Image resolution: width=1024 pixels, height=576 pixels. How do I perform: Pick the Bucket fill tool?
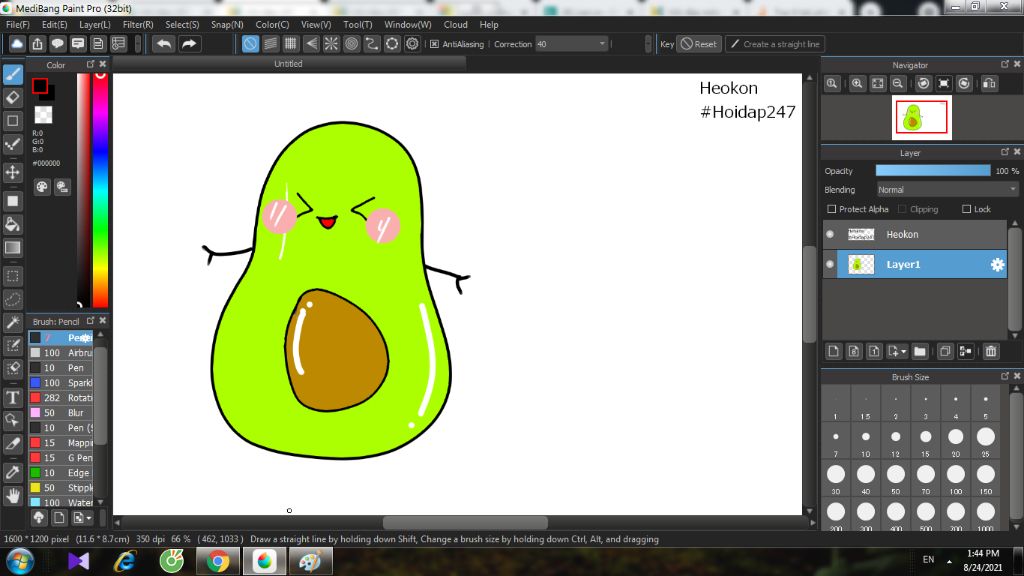click(x=13, y=225)
